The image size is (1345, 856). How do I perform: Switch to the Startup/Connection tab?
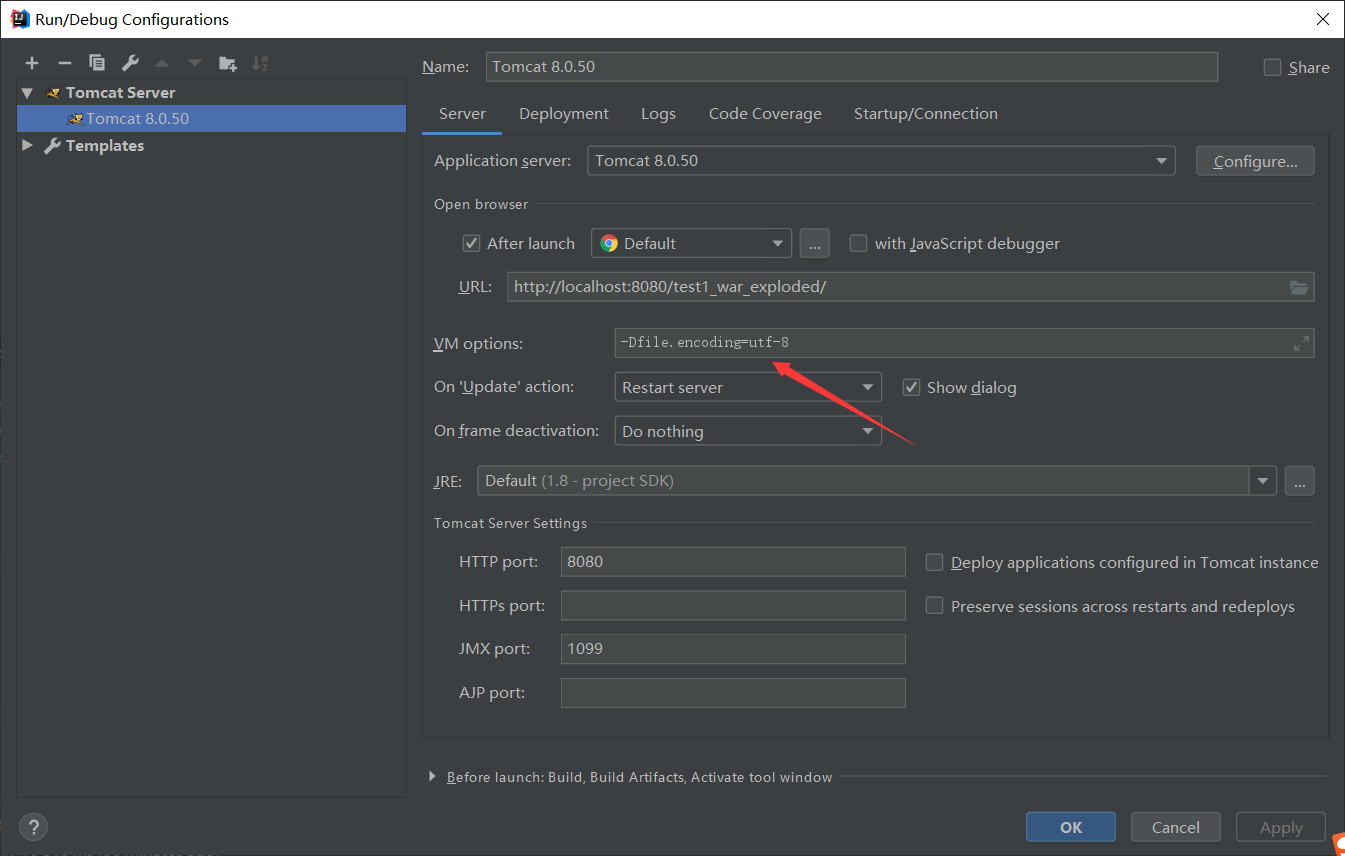[x=926, y=114]
